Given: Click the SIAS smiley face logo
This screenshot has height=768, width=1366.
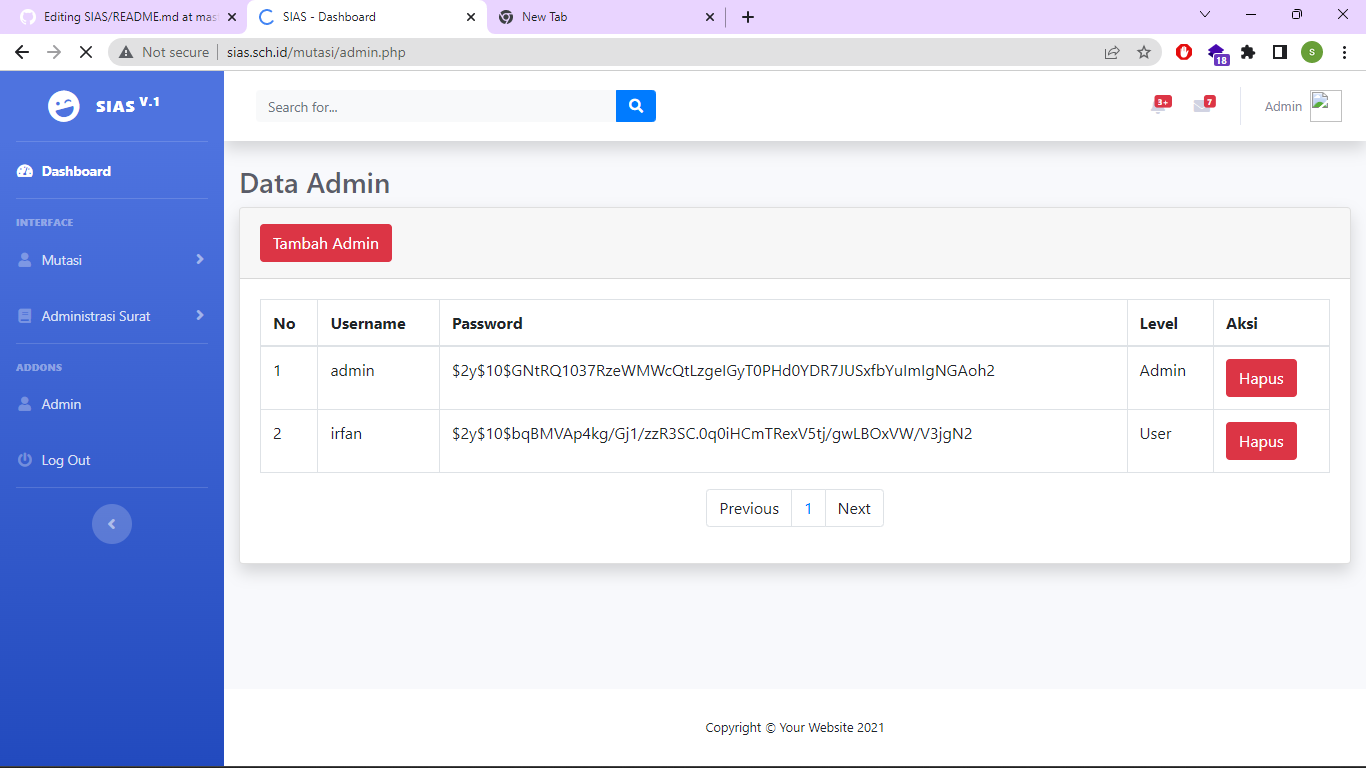Looking at the screenshot, I should pos(62,103).
